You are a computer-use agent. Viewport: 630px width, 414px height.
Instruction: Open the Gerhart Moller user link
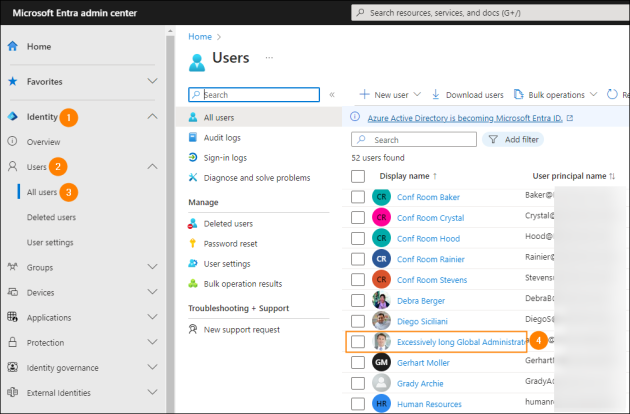[423, 363]
